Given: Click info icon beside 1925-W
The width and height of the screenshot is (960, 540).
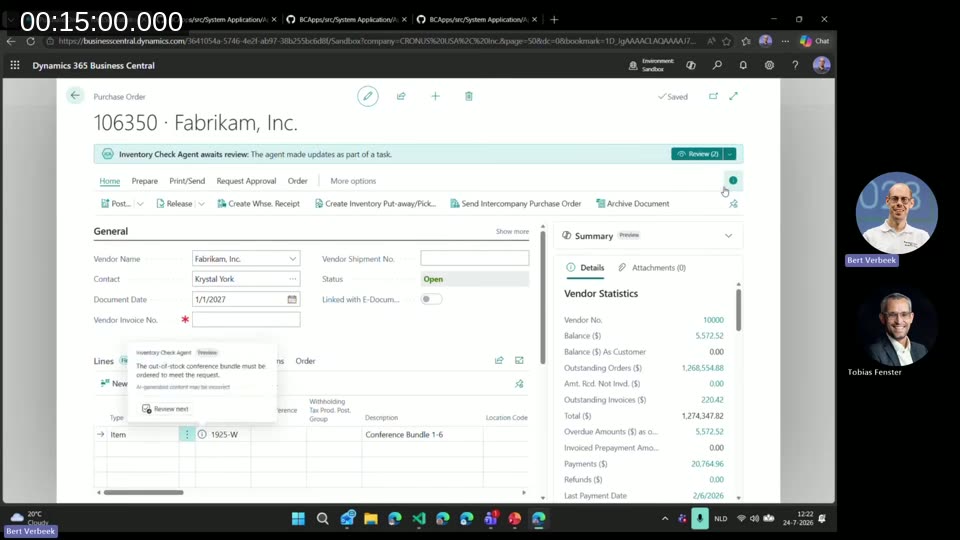Looking at the screenshot, I should click(x=202, y=434).
